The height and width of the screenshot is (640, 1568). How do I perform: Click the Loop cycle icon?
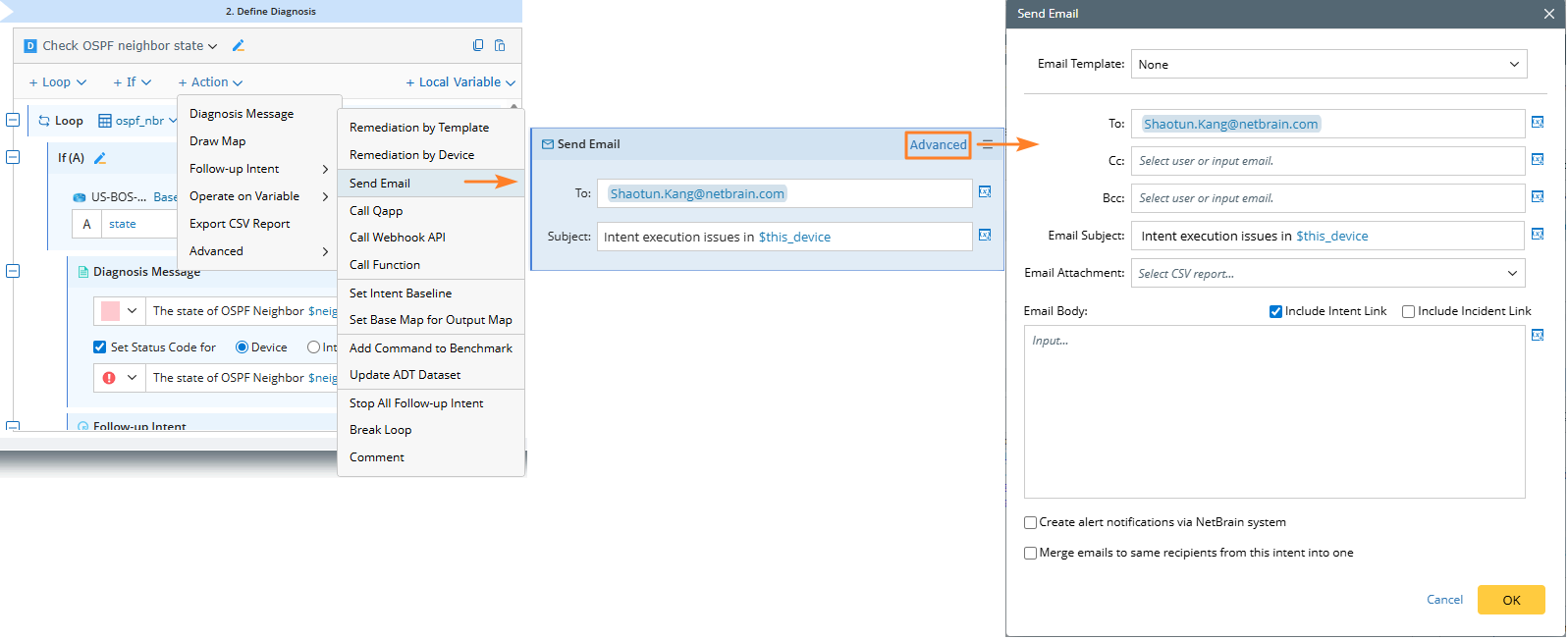(44, 121)
